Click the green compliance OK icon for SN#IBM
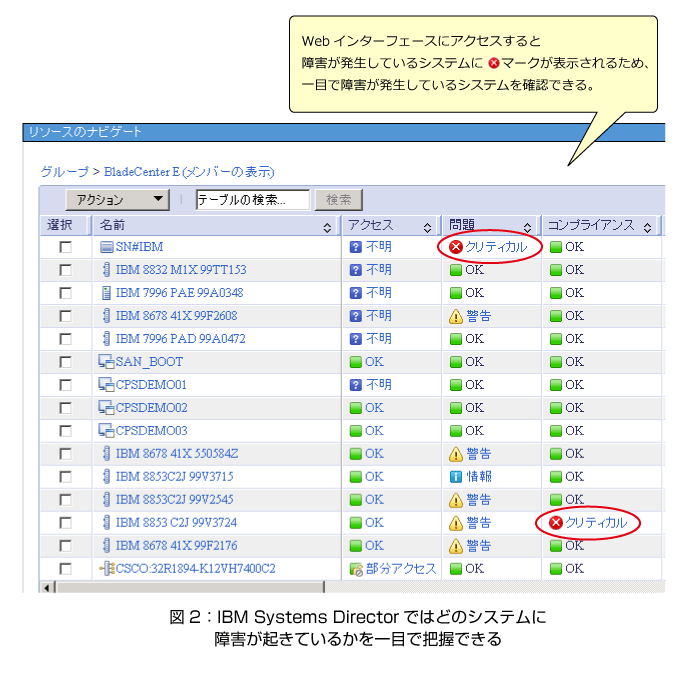Image resolution: width=686 pixels, height=678 pixels. coord(556,247)
